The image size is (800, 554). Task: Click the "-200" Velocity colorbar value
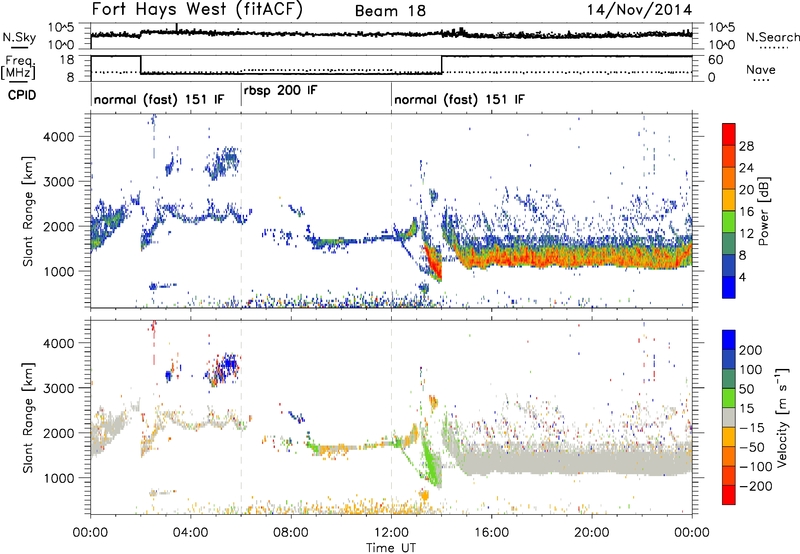click(756, 486)
